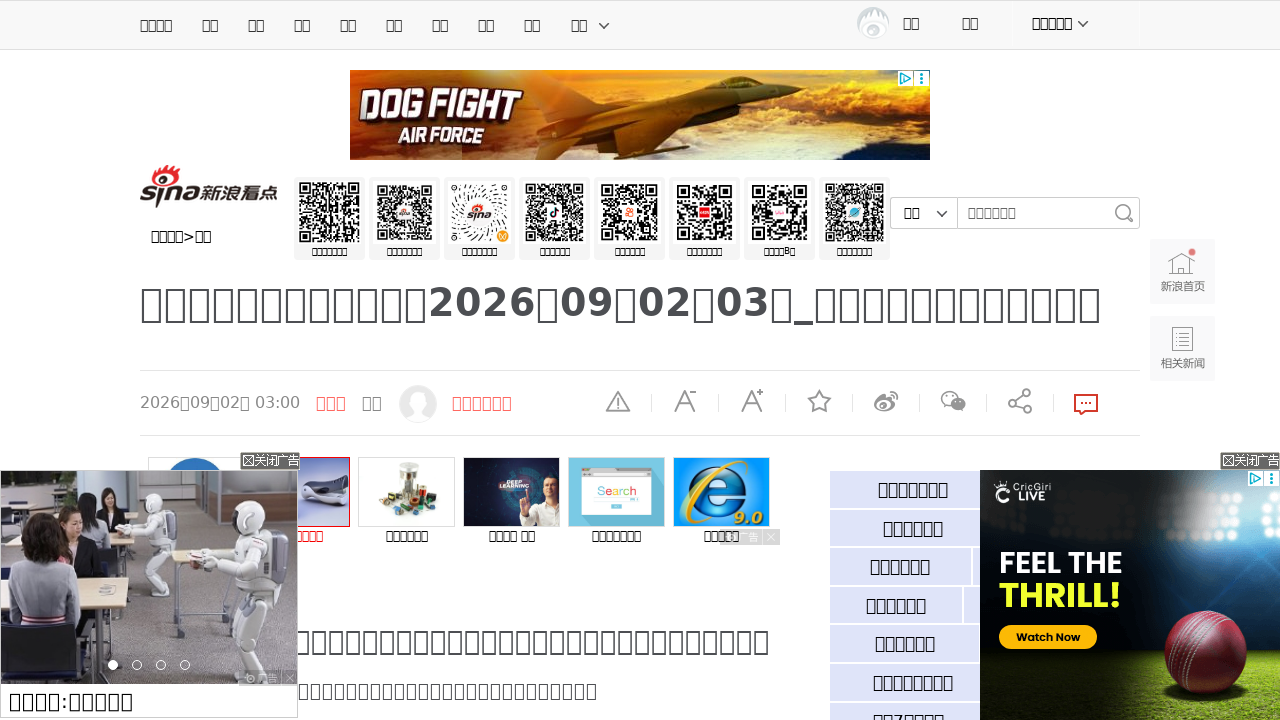1280x720 pixels.
Task: Click the search text input field
Action: (1035, 213)
